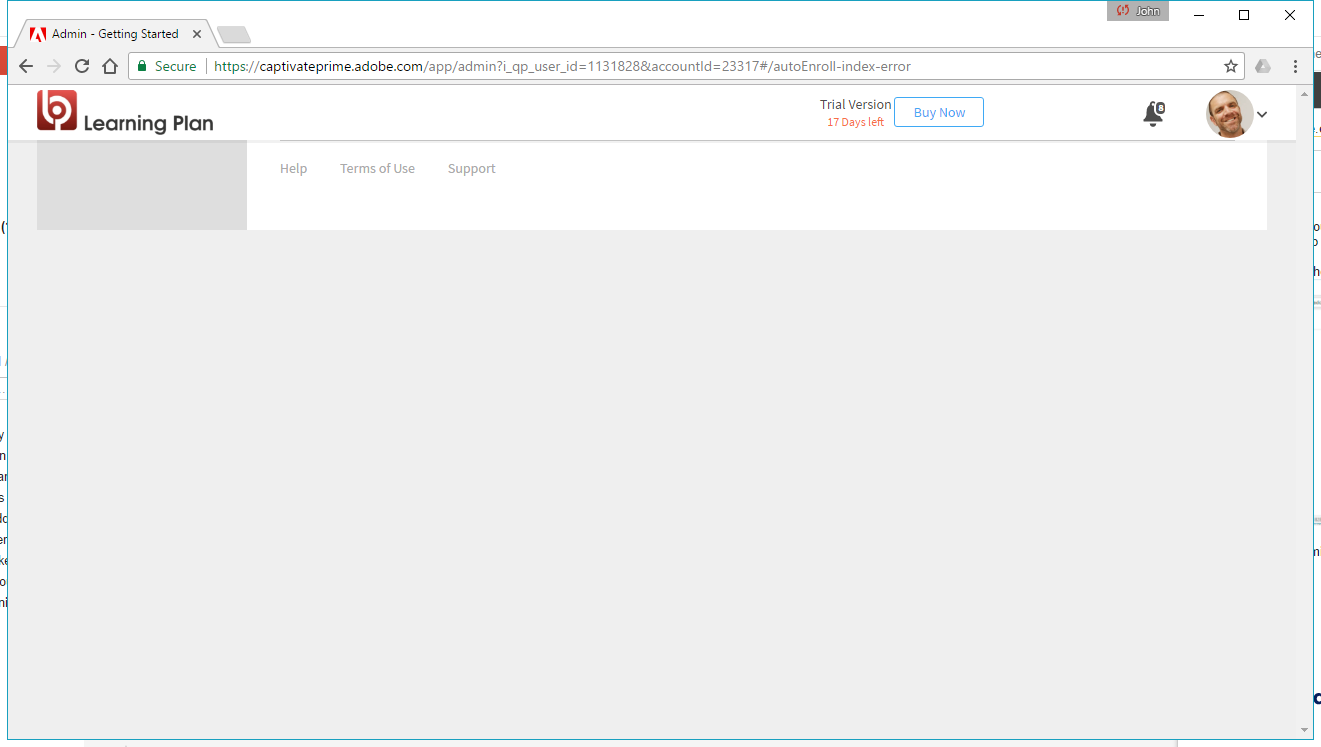The height and width of the screenshot is (747, 1321).
Task: Close the Admin - Getting Started tab
Action: (197, 34)
